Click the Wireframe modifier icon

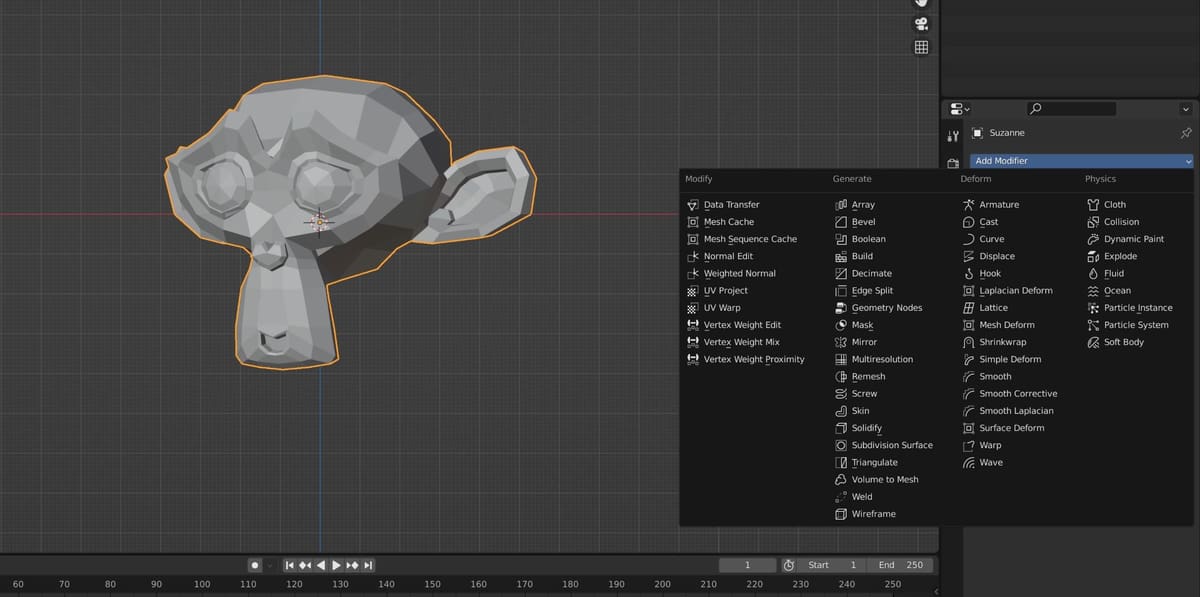coord(841,514)
